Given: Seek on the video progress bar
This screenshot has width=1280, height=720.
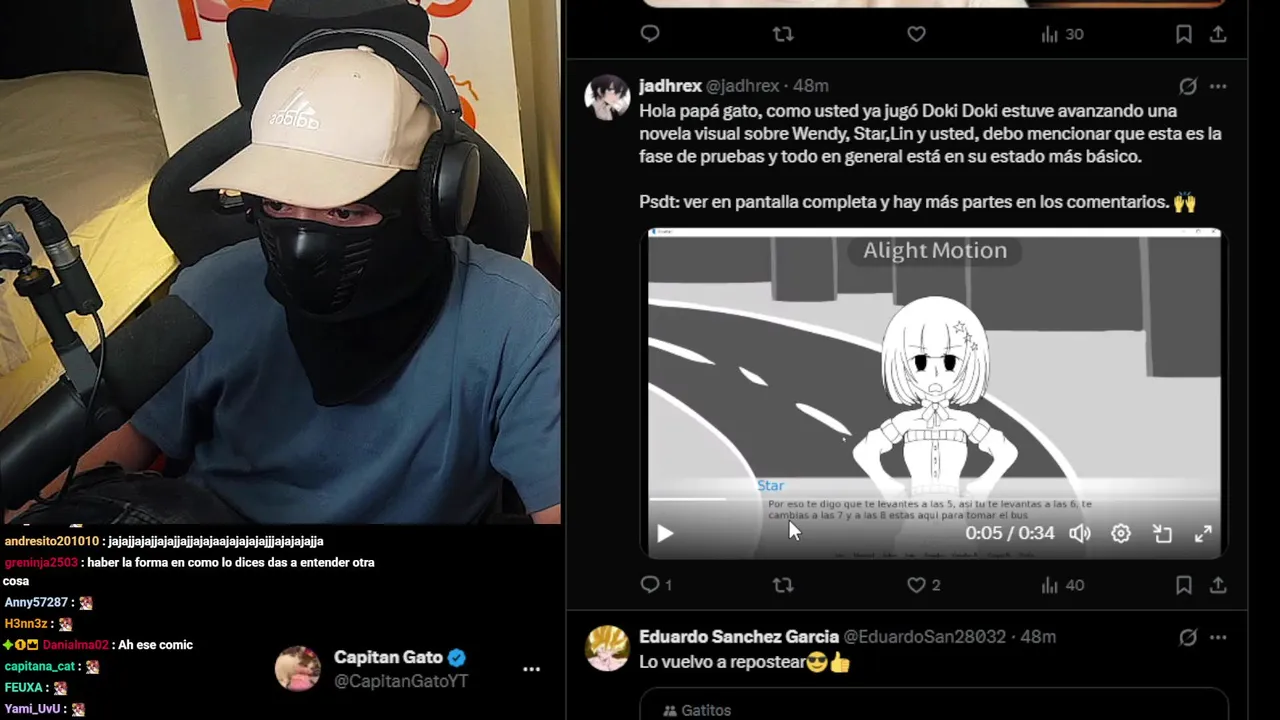Looking at the screenshot, I should [934, 498].
